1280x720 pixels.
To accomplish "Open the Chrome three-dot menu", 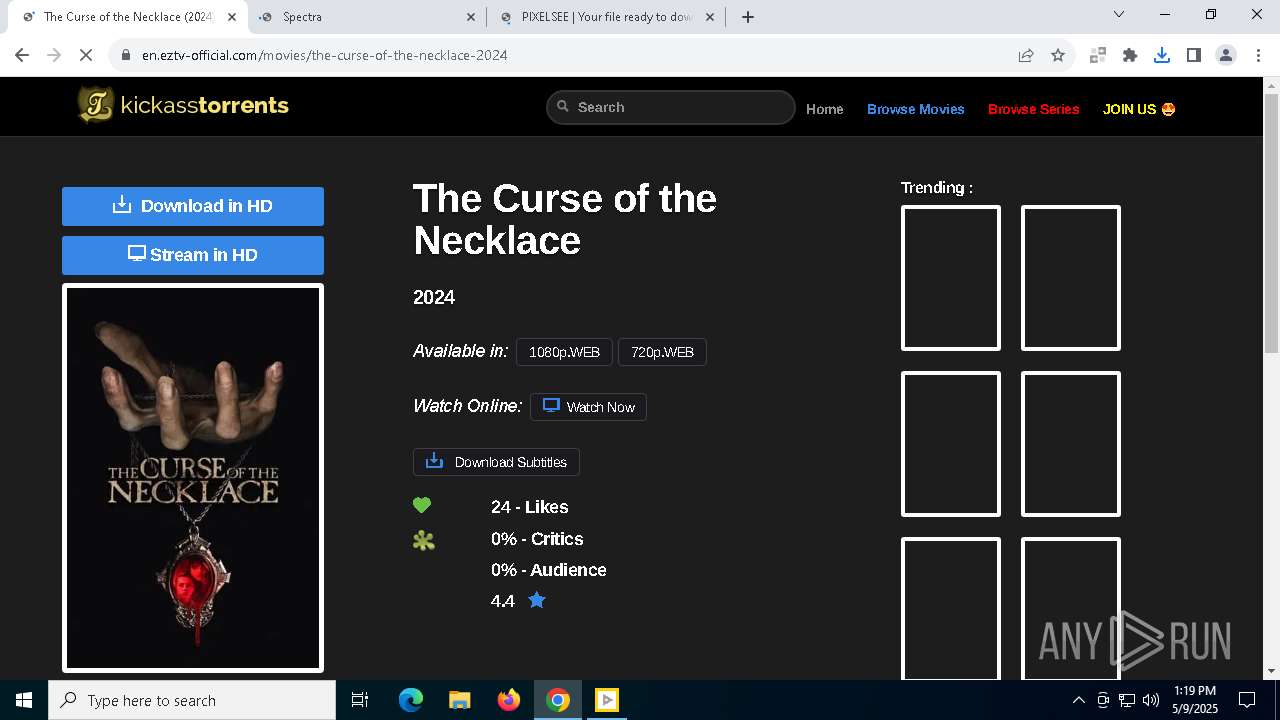I will coord(1258,55).
